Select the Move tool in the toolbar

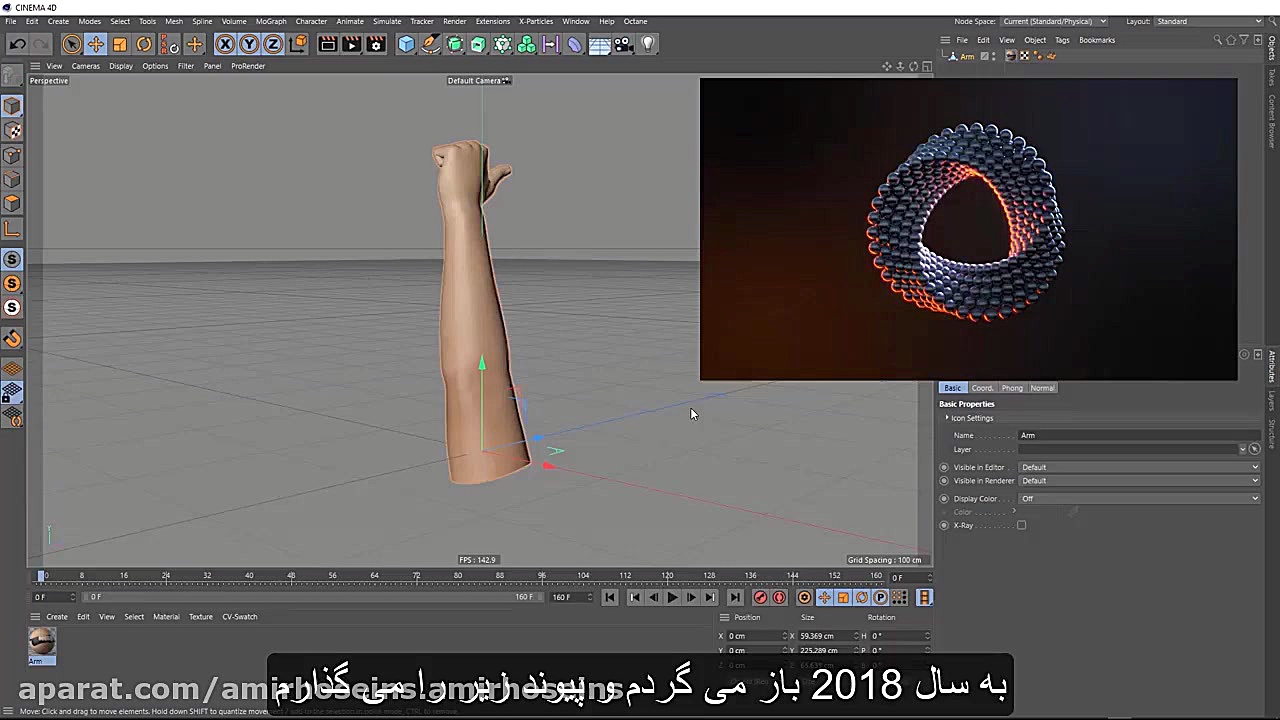(95, 44)
